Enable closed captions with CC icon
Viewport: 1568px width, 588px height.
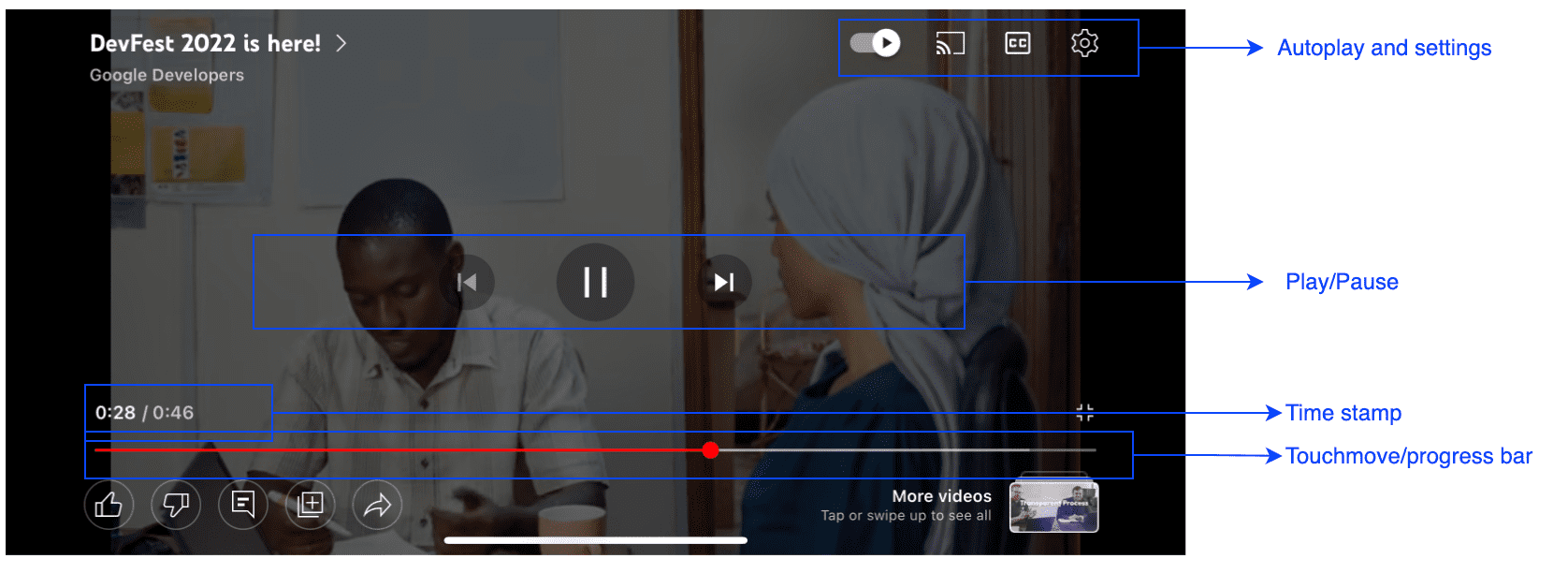tap(1017, 43)
